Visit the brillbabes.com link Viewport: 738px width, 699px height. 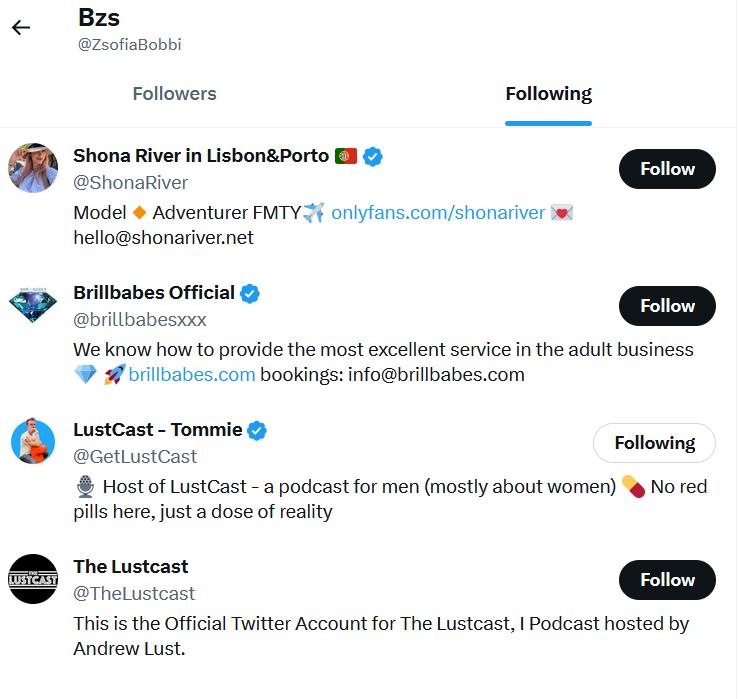click(x=192, y=375)
